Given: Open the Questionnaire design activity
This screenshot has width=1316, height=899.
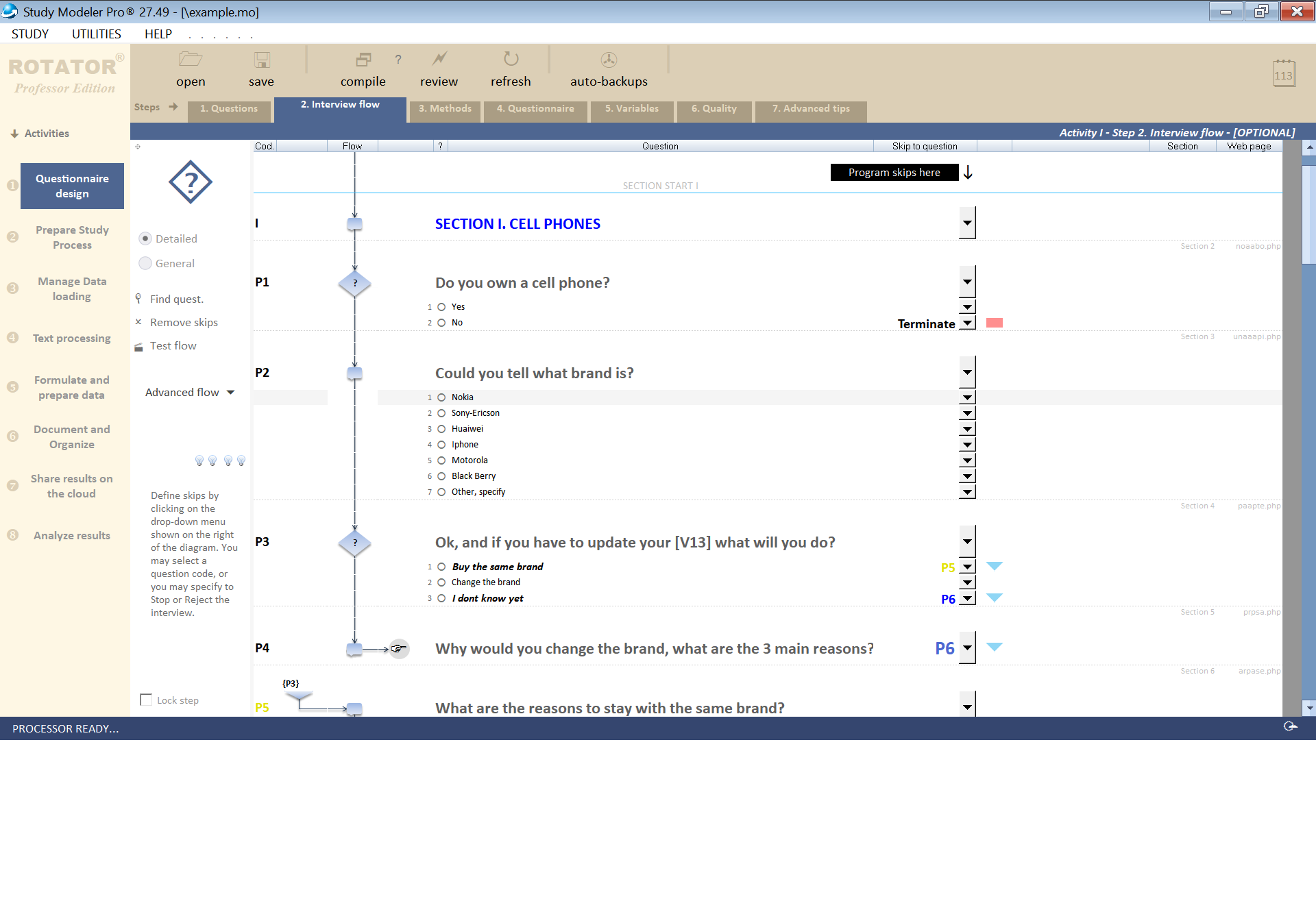Looking at the screenshot, I should (x=72, y=186).
